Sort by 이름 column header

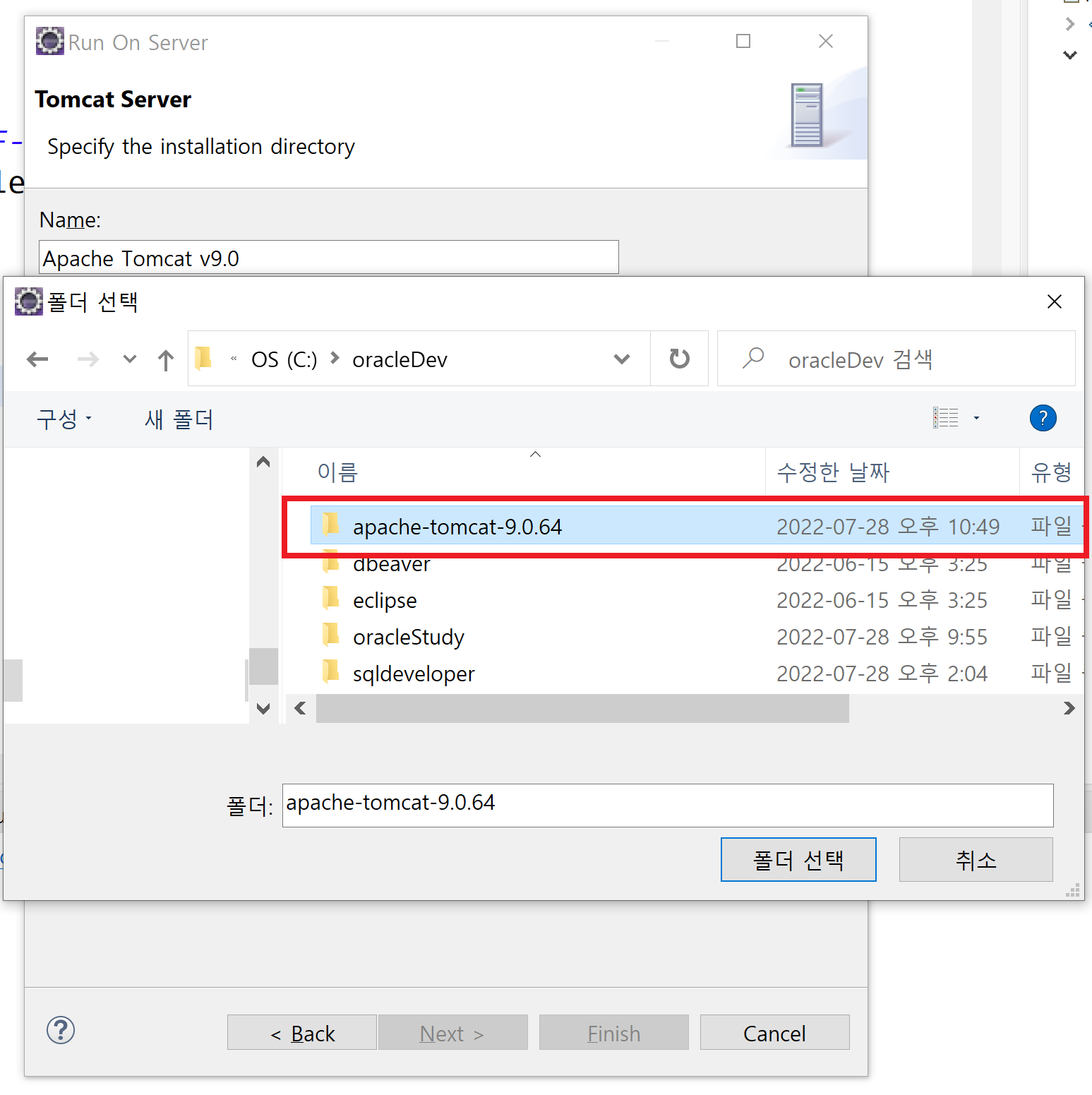click(x=525, y=472)
